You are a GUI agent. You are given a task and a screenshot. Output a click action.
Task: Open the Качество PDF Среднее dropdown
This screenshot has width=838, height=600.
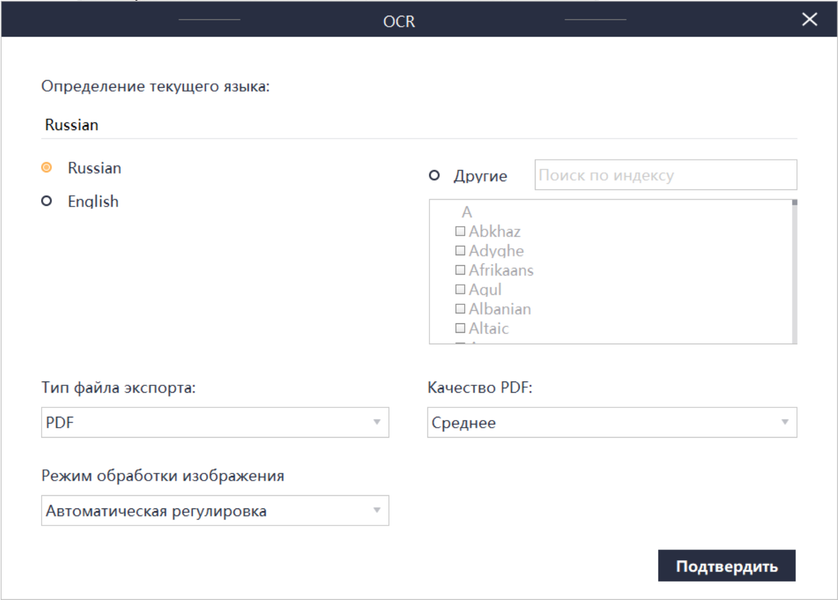tap(612, 423)
